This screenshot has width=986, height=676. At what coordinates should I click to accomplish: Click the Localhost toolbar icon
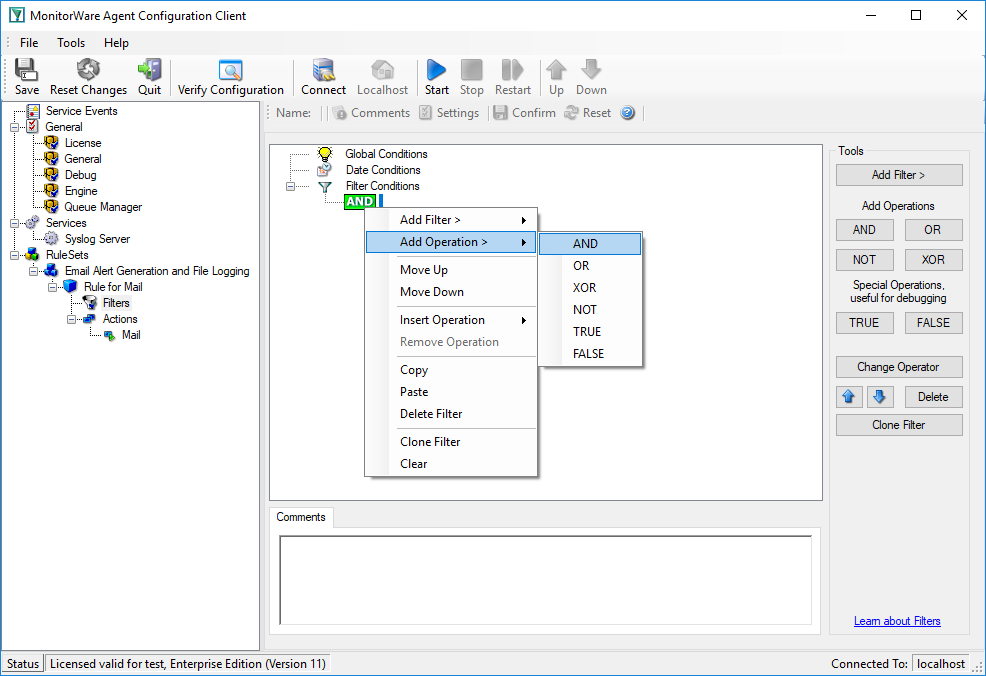pos(382,70)
